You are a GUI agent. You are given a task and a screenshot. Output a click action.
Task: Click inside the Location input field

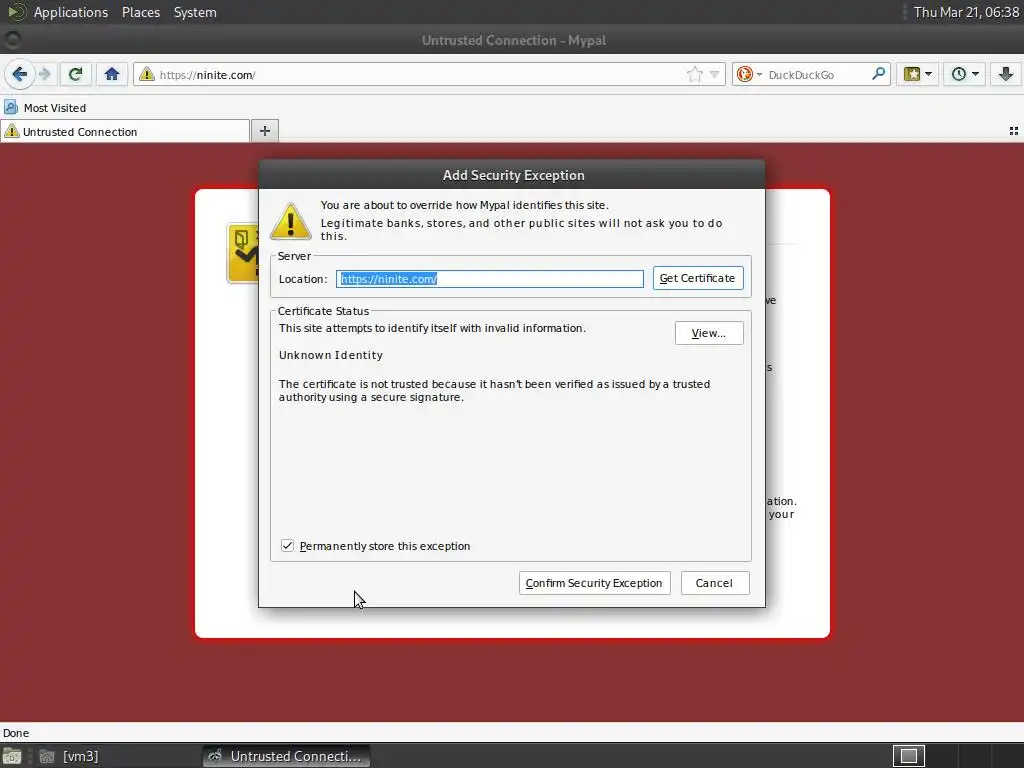[490, 279]
